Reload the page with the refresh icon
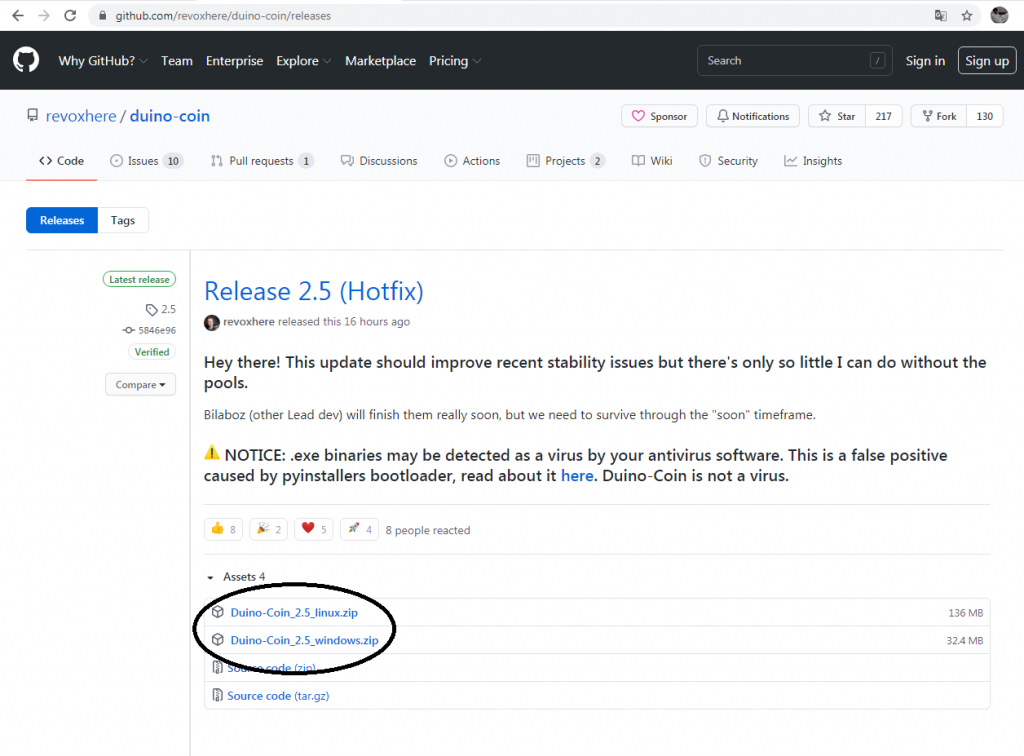 (70, 15)
